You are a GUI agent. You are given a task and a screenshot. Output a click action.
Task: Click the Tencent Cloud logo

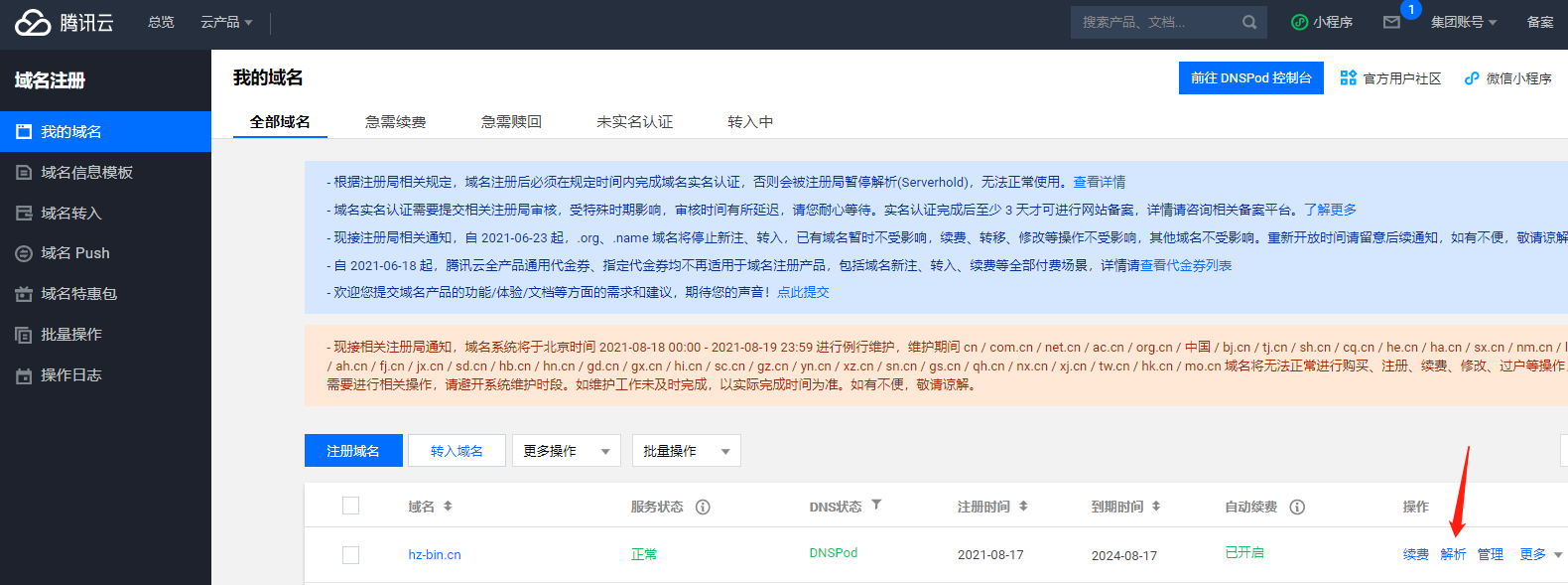tap(65, 22)
